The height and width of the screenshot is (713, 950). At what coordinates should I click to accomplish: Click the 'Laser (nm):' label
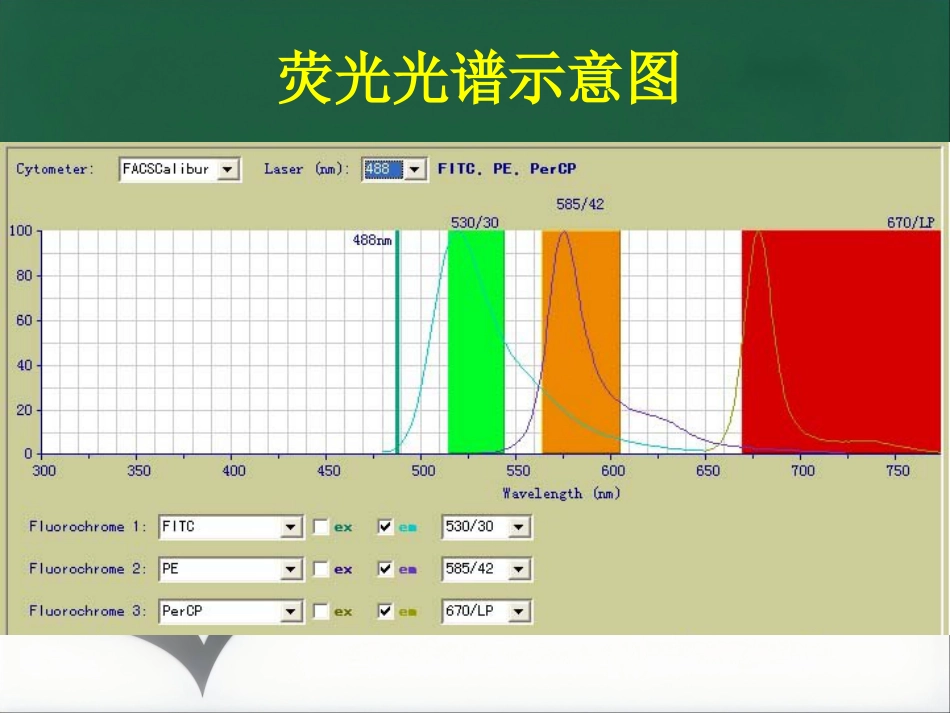coord(307,169)
